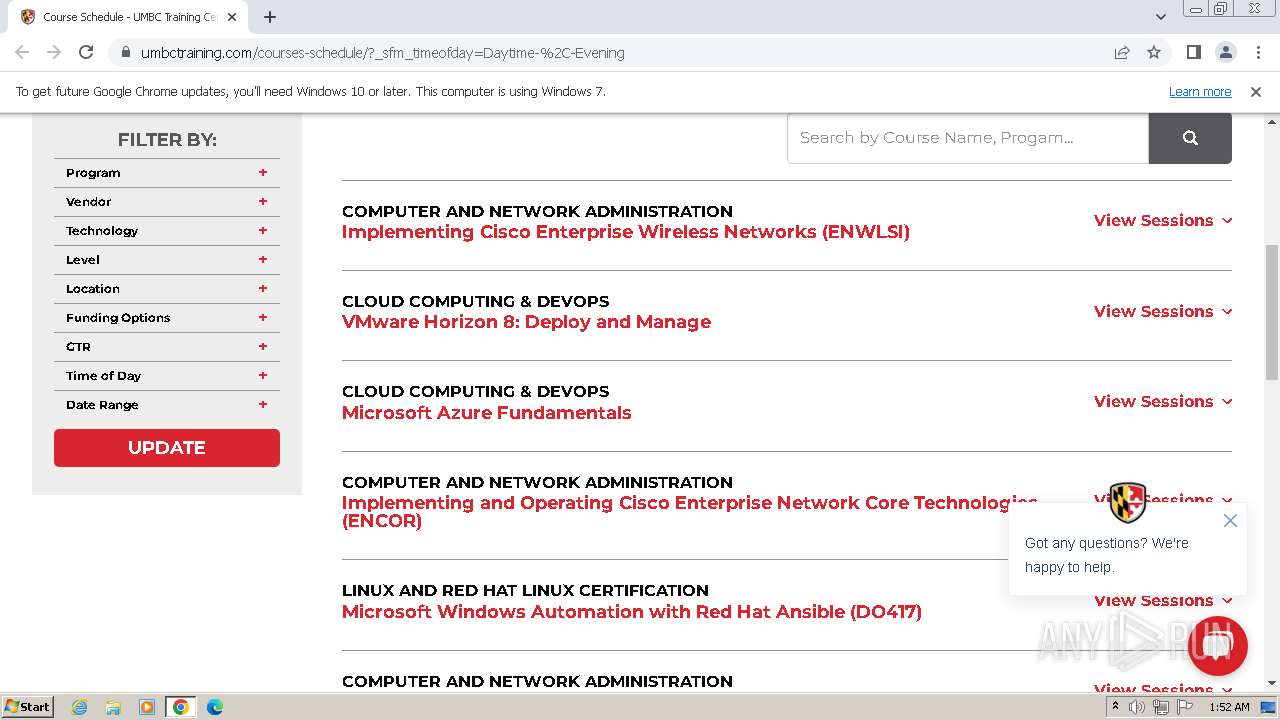Open Windows Automation with Red Hat Ansible course

coord(632,612)
